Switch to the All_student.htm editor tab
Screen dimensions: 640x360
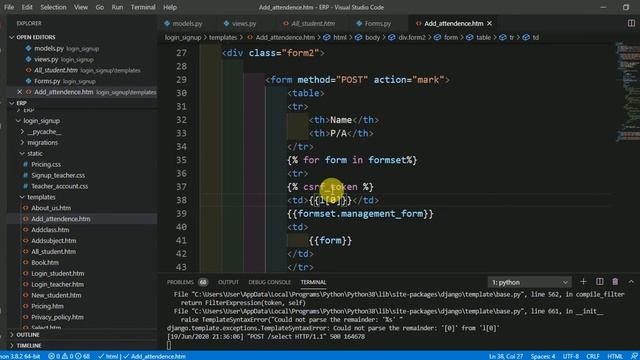pos(313,24)
